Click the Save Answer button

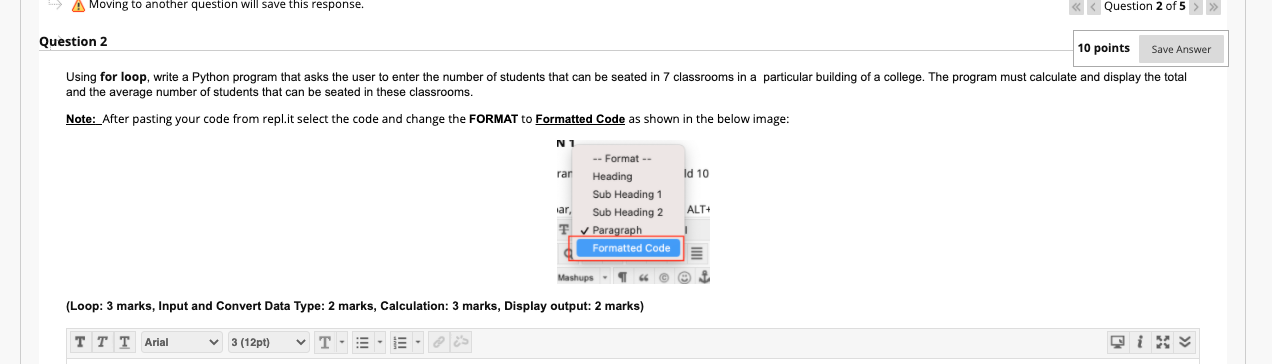click(x=1180, y=49)
